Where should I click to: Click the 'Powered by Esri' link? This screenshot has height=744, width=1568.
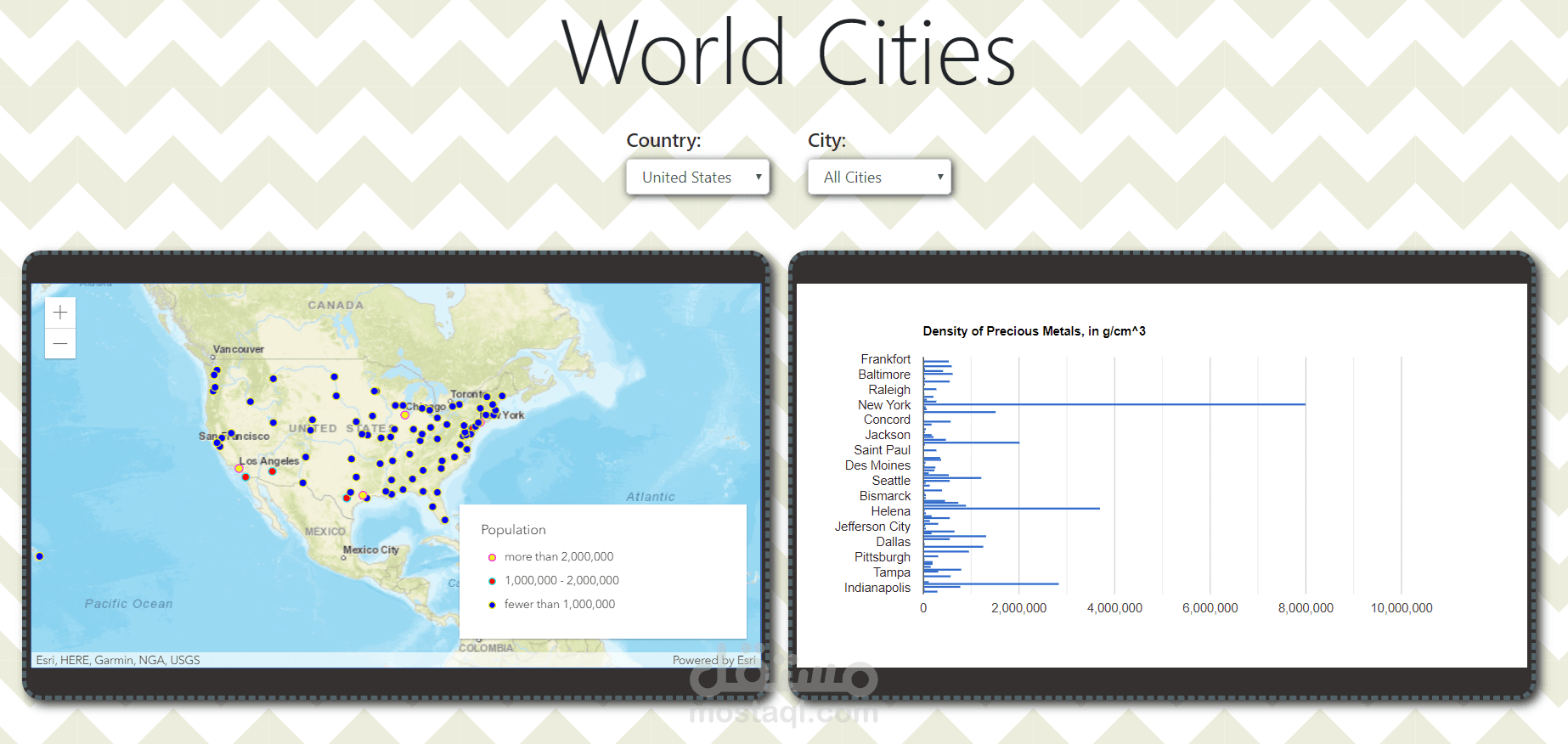713,660
